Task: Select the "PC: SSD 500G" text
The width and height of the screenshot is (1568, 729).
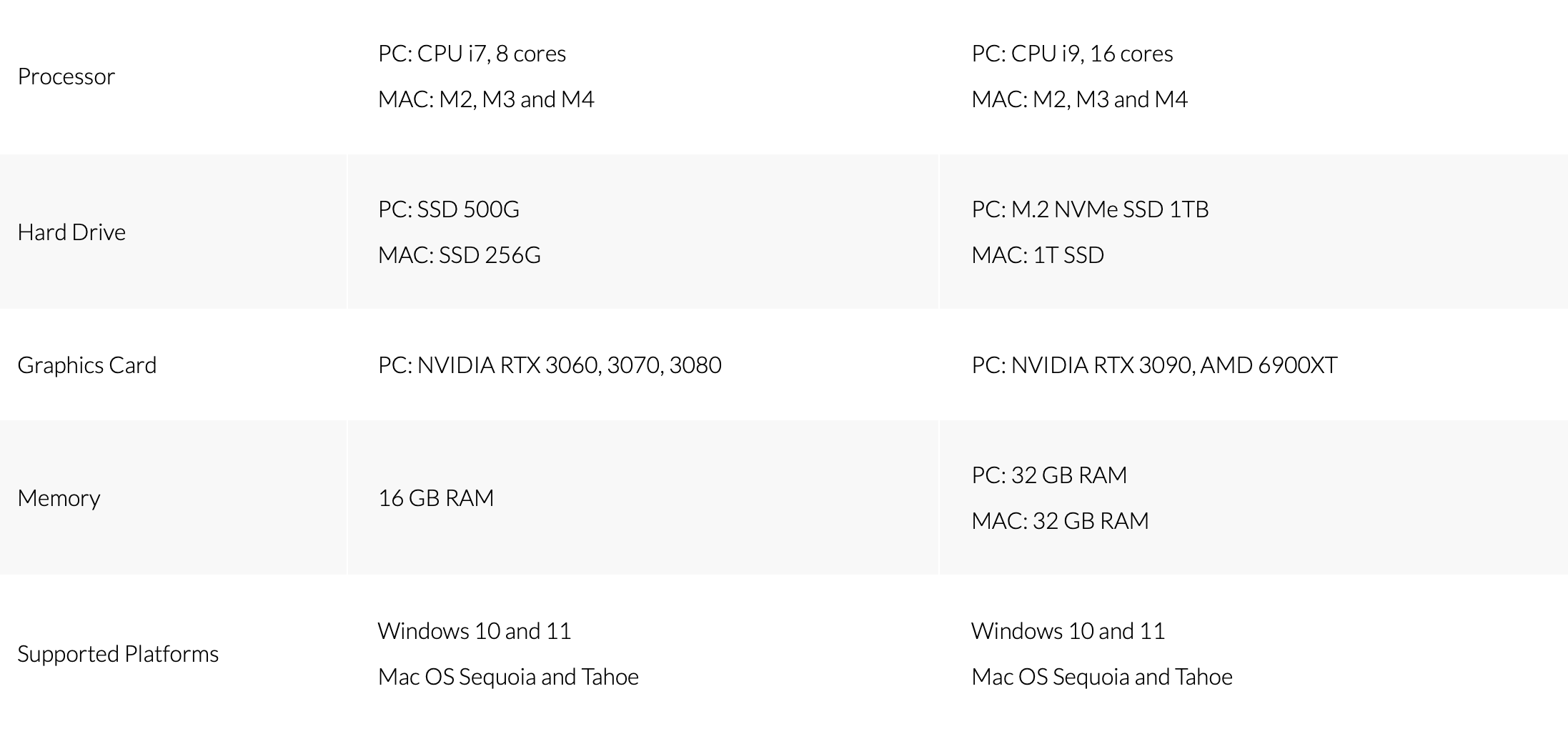Action: [449, 209]
